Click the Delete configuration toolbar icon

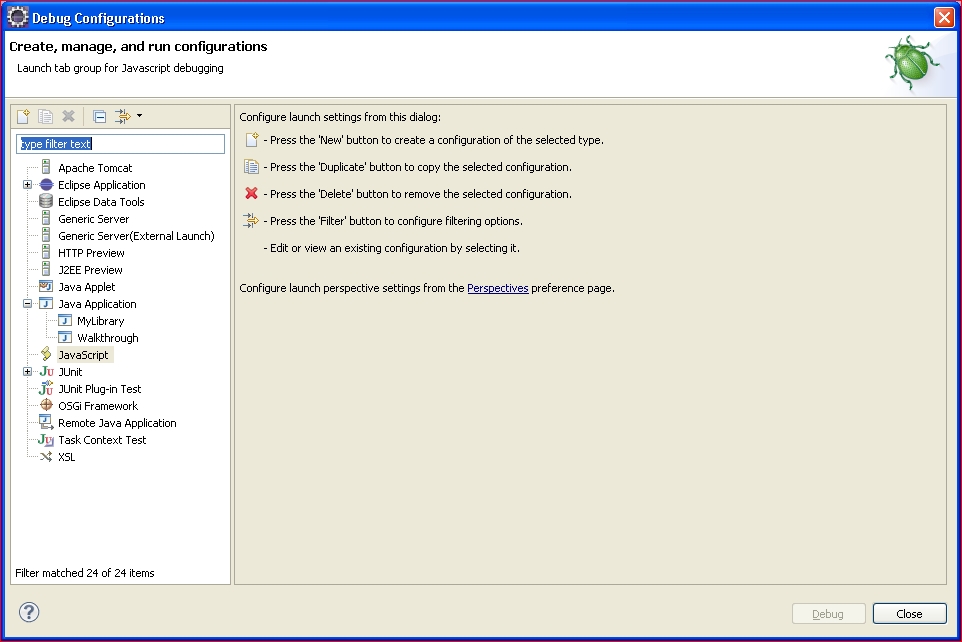click(68, 116)
